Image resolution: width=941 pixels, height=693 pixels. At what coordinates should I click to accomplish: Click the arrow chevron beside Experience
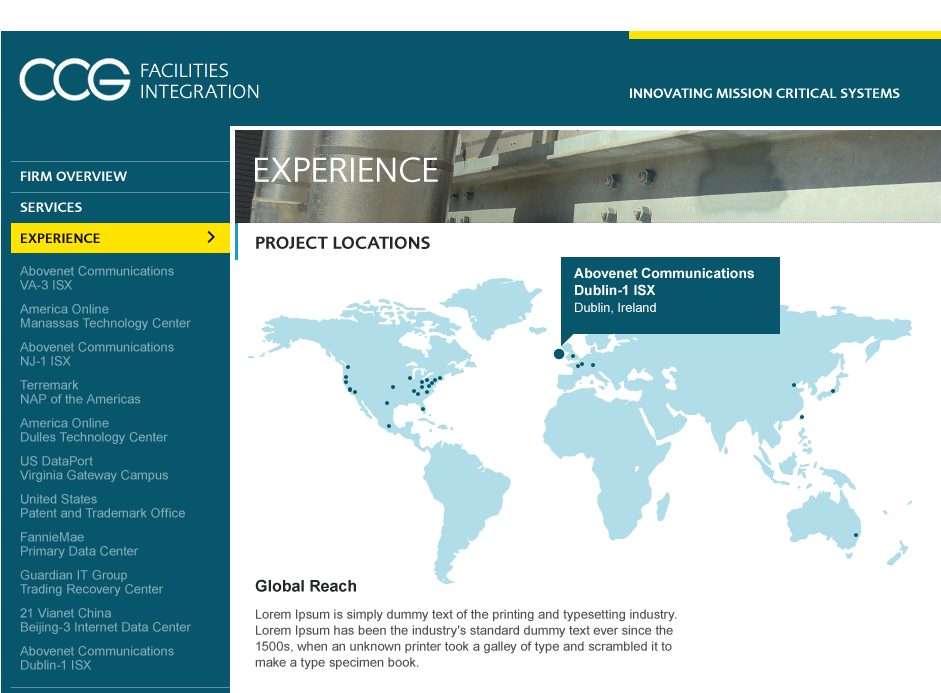tap(211, 237)
